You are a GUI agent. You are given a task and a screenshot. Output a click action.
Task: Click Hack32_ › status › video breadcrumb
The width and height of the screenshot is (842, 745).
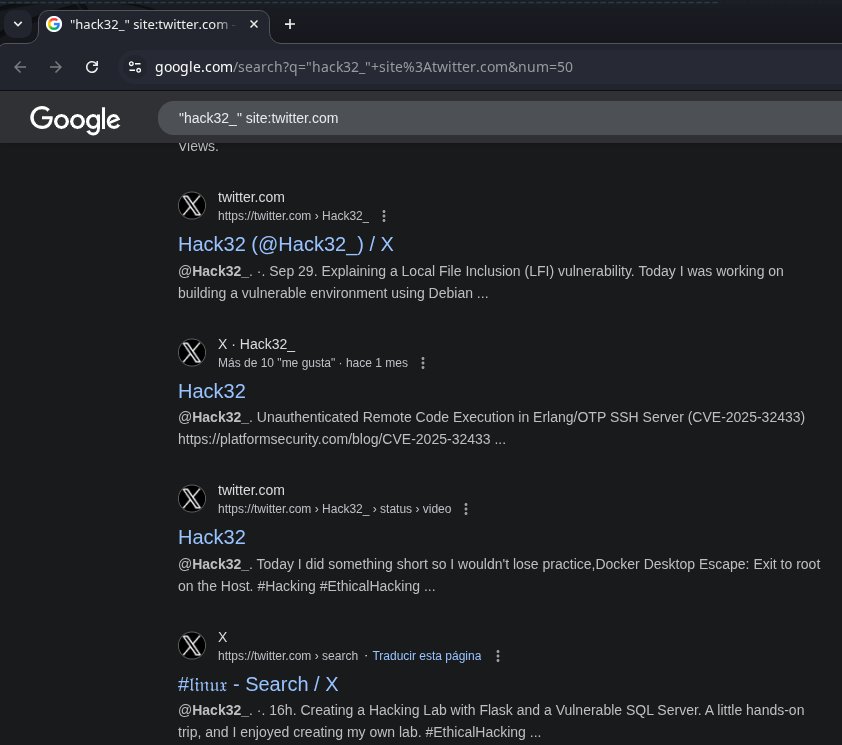335,509
